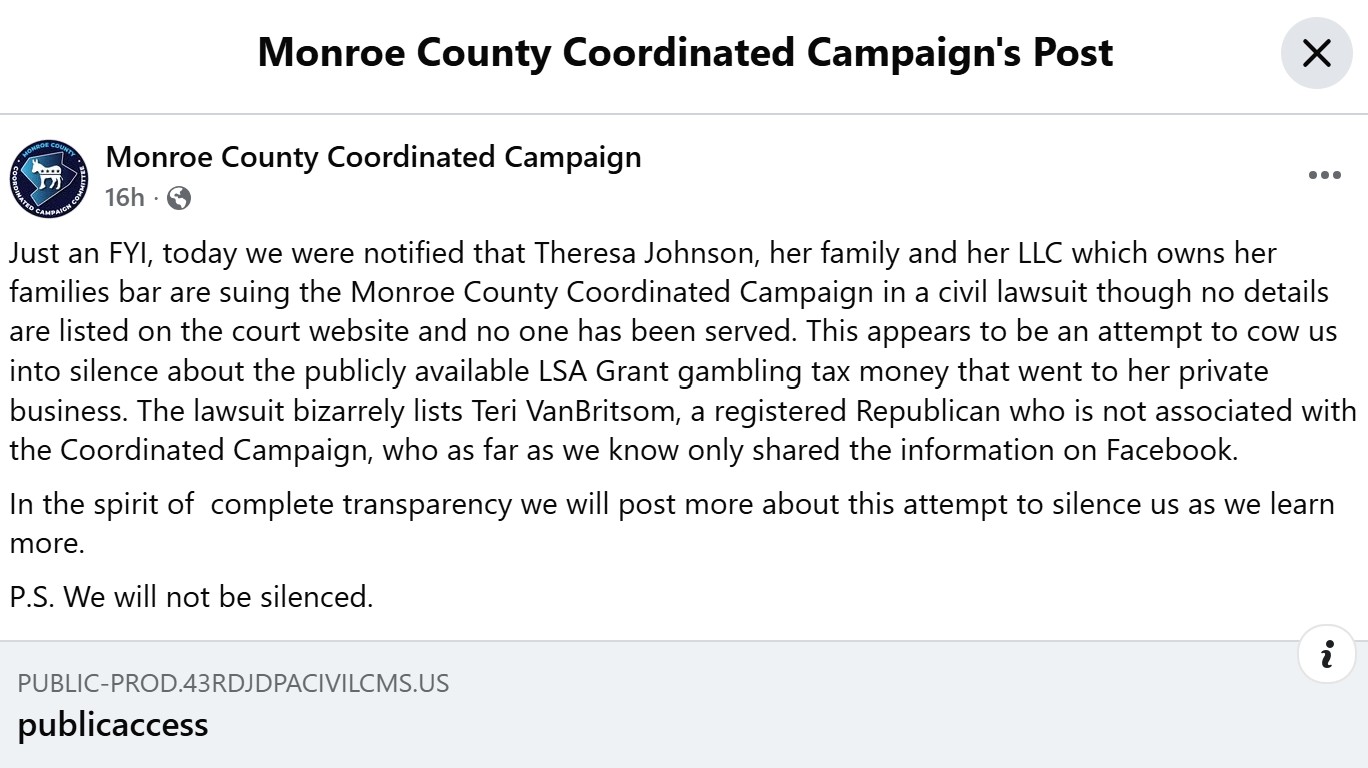Close the post dialog with the X button
The image size is (1368, 768).
tap(1316, 53)
